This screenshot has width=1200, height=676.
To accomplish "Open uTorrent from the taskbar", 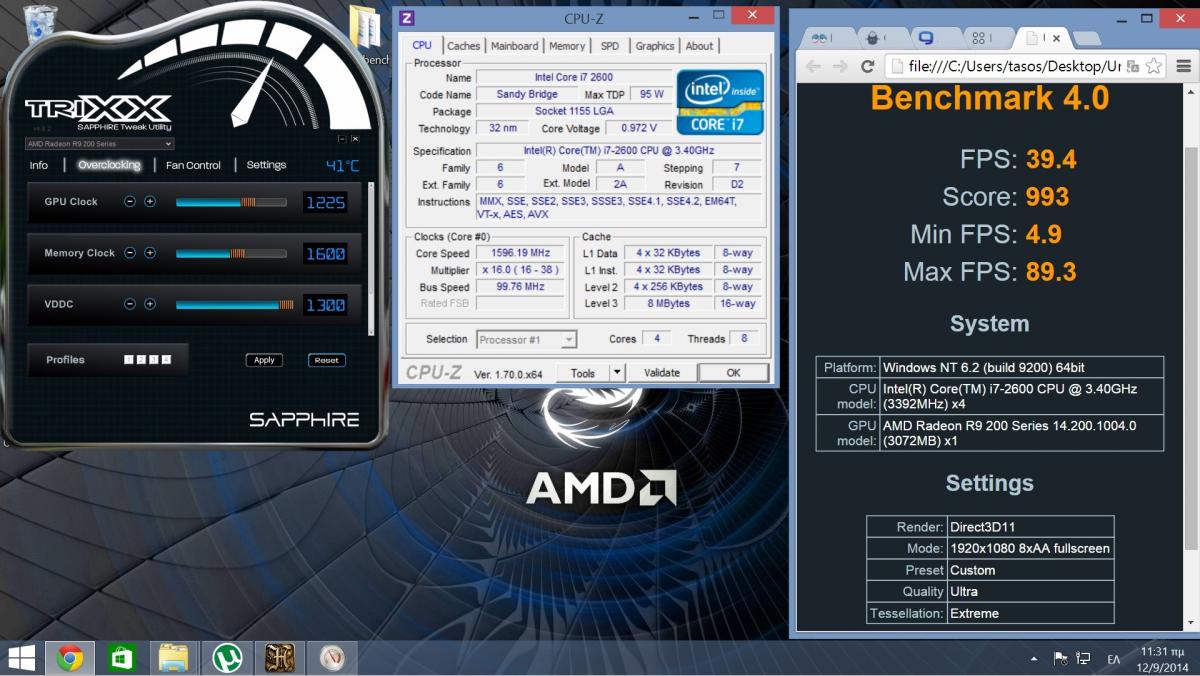I will (227, 658).
